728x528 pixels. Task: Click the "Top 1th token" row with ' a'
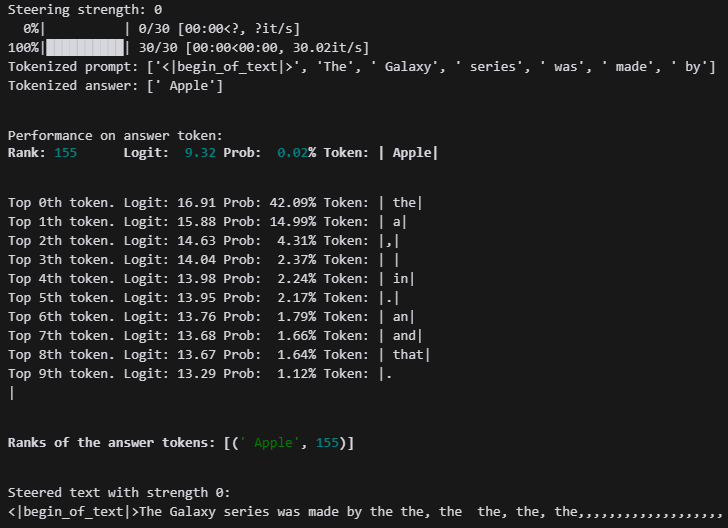pyautogui.click(x=207, y=222)
